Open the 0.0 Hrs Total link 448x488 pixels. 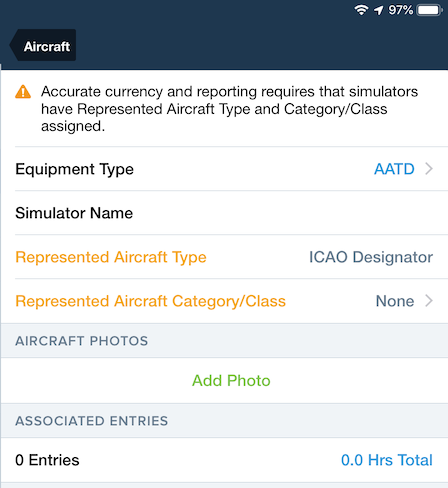(x=387, y=460)
